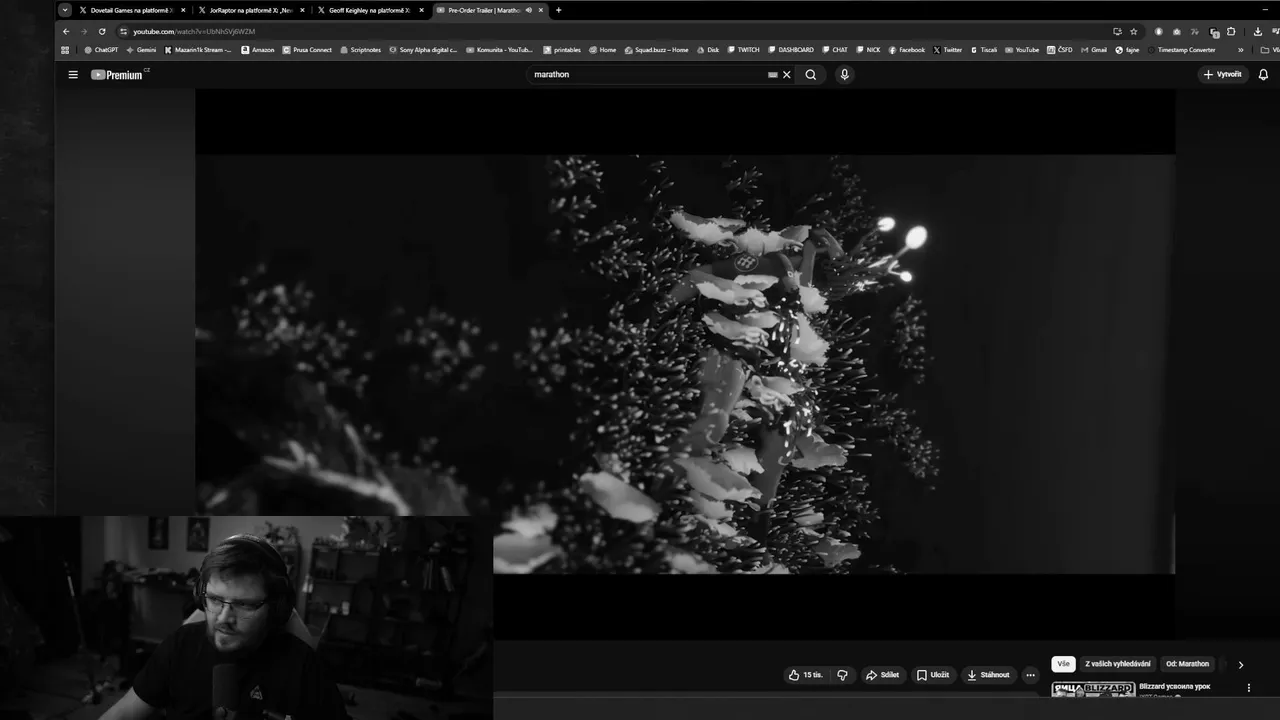Run search with the magnifier button

click(811, 75)
